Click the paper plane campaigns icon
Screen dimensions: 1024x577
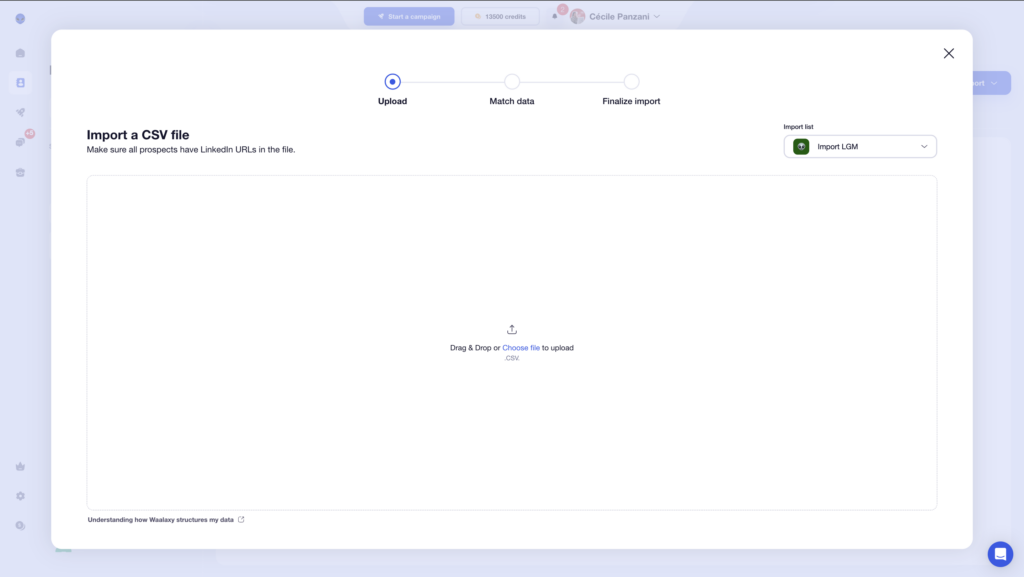point(20,111)
